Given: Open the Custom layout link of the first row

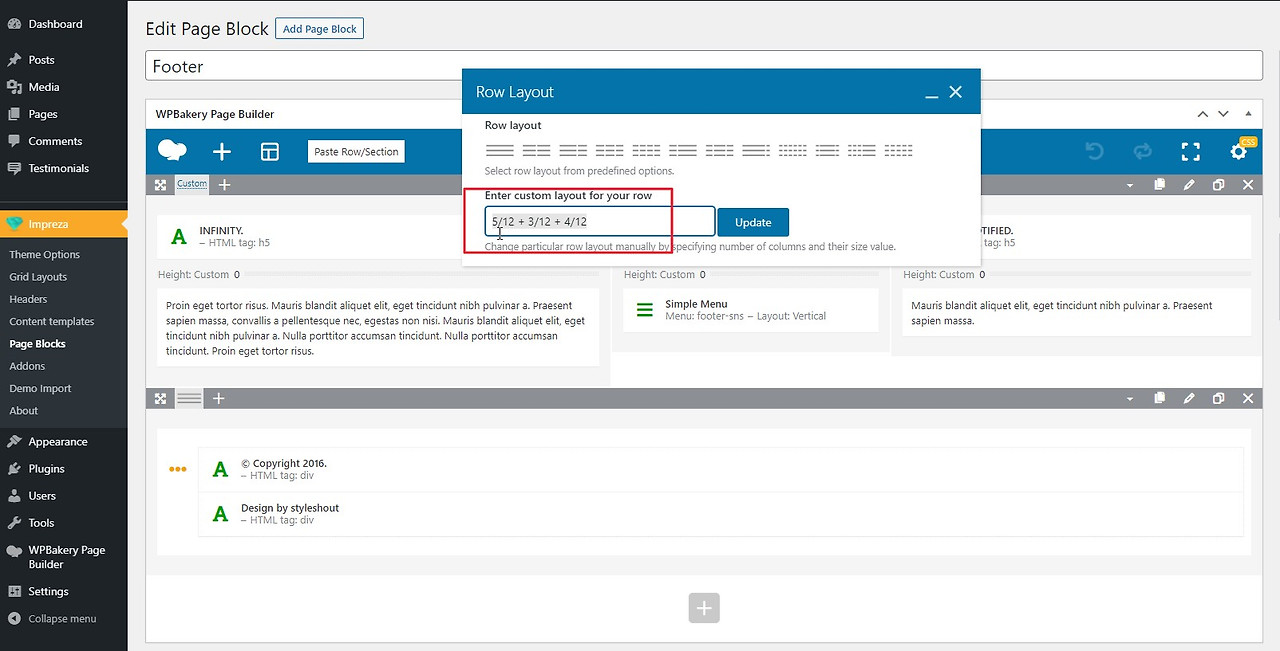Looking at the screenshot, I should click(x=192, y=184).
